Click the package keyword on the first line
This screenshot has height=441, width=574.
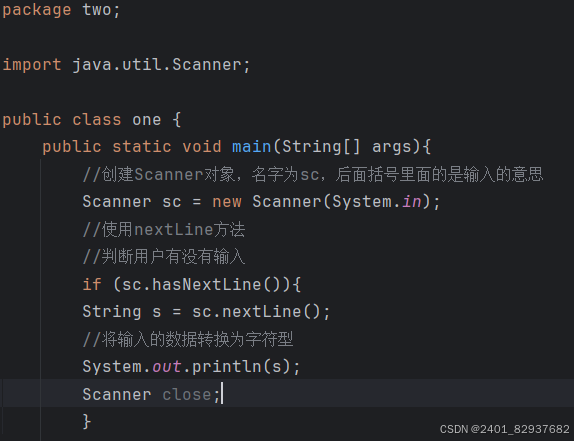coord(37,10)
